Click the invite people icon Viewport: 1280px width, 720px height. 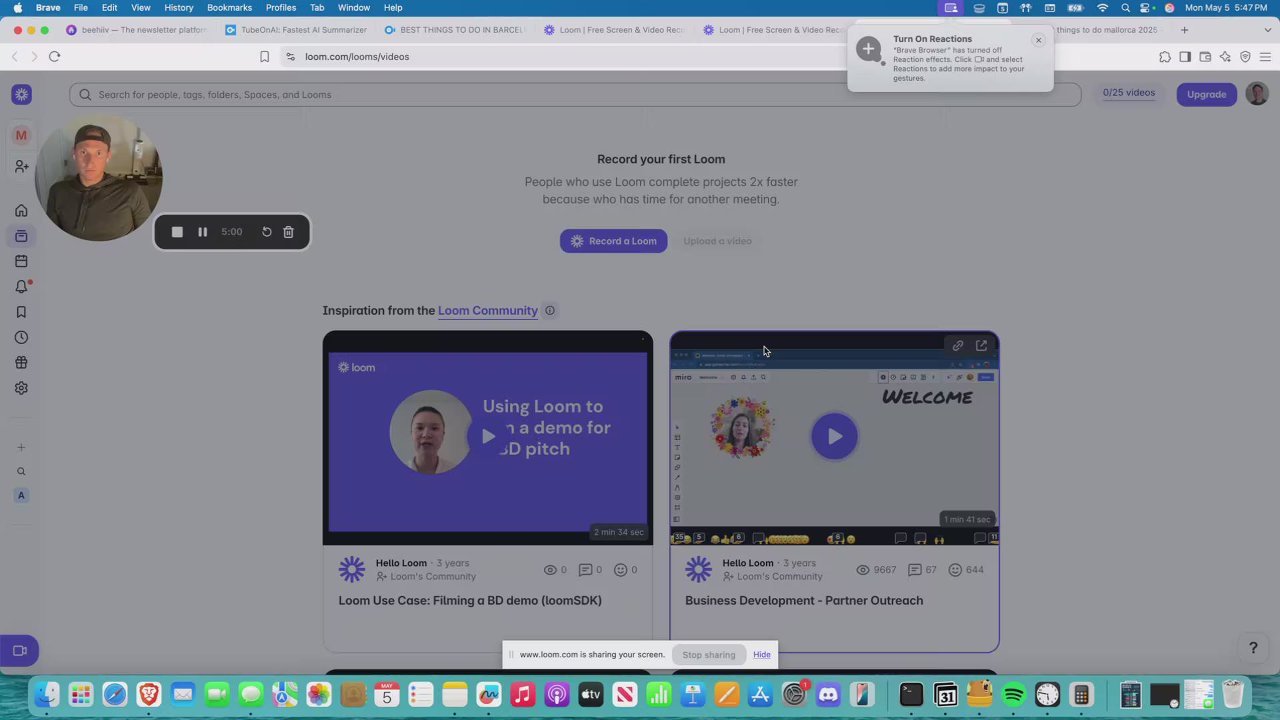click(x=21, y=166)
